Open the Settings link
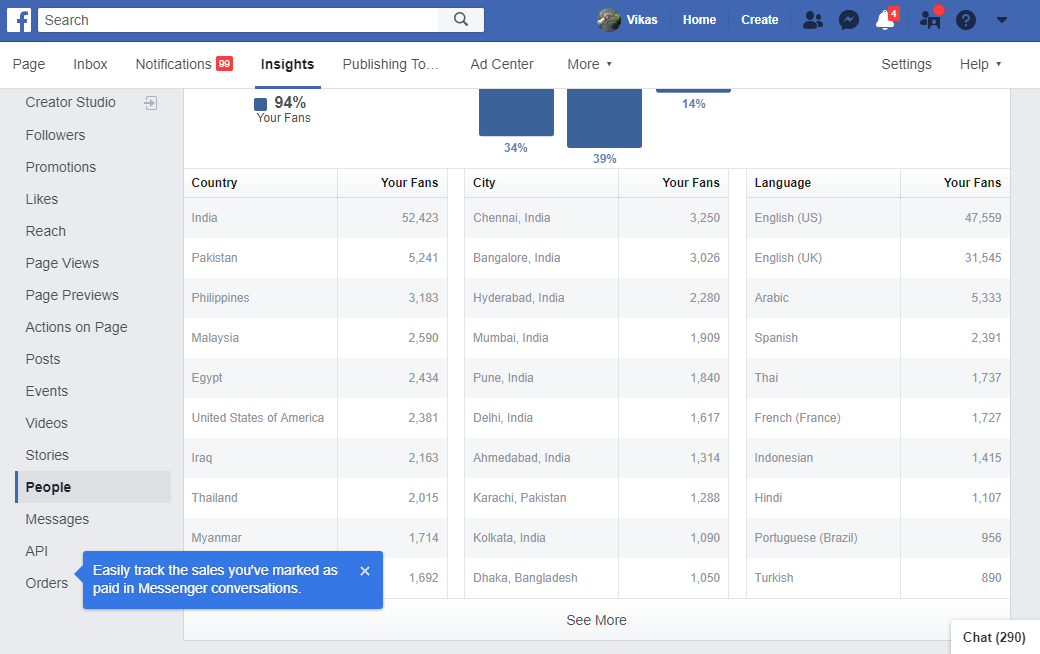 pos(906,64)
